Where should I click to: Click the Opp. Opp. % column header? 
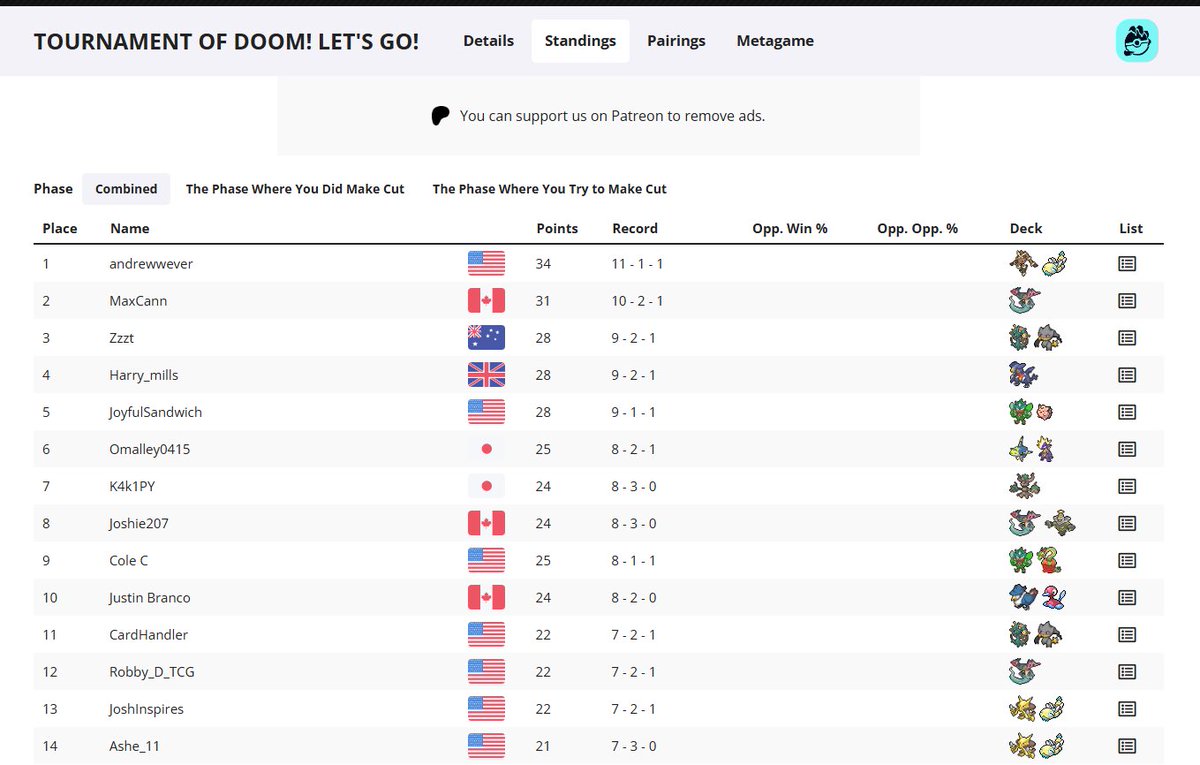(917, 228)
